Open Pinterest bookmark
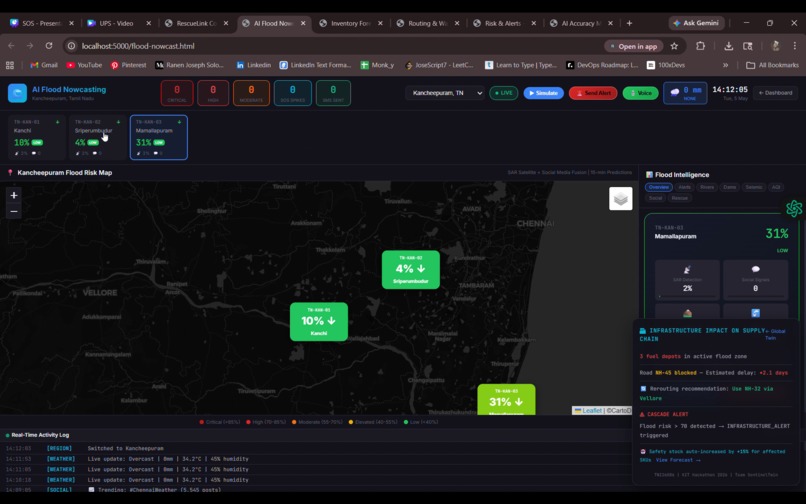 coord(129,65)
